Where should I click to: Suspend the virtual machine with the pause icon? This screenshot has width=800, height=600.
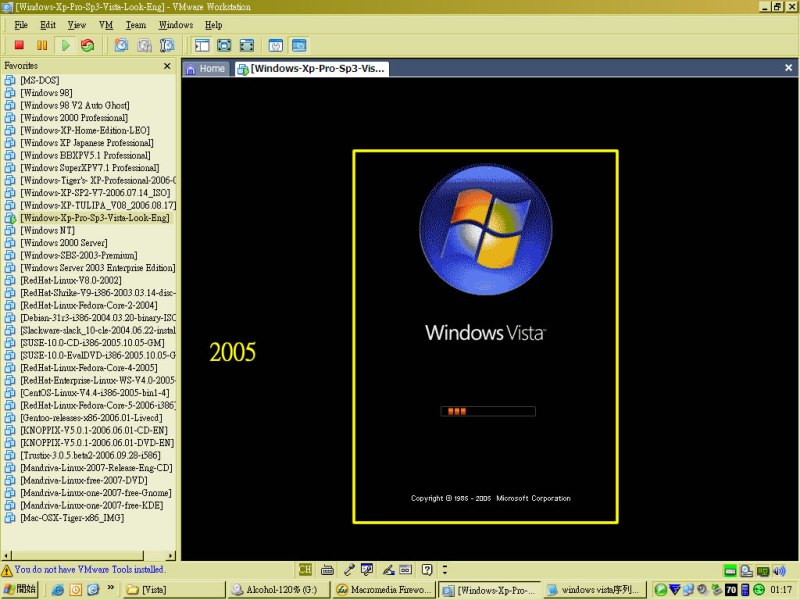coord(42,45)
